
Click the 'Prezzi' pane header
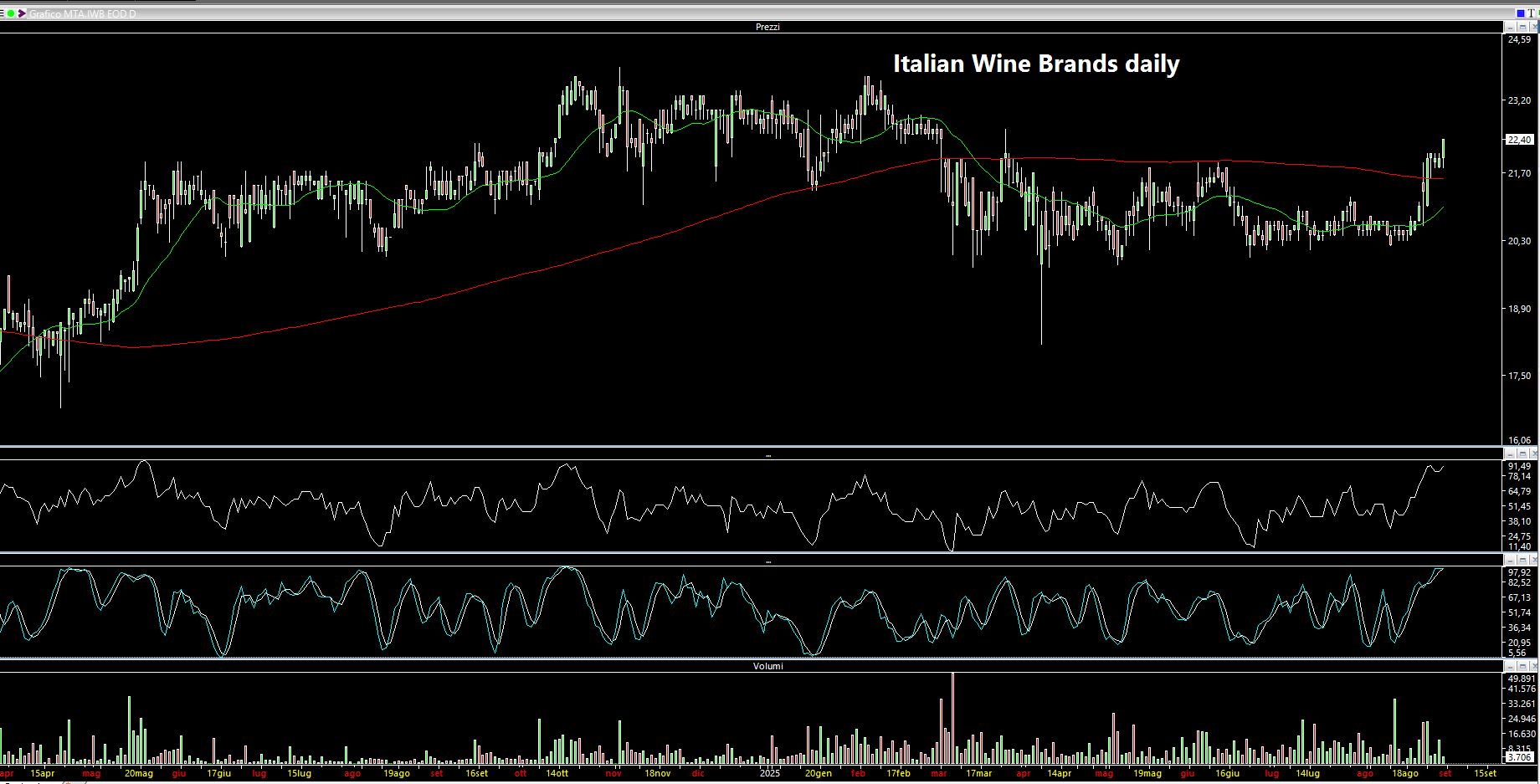click(767, 27)
